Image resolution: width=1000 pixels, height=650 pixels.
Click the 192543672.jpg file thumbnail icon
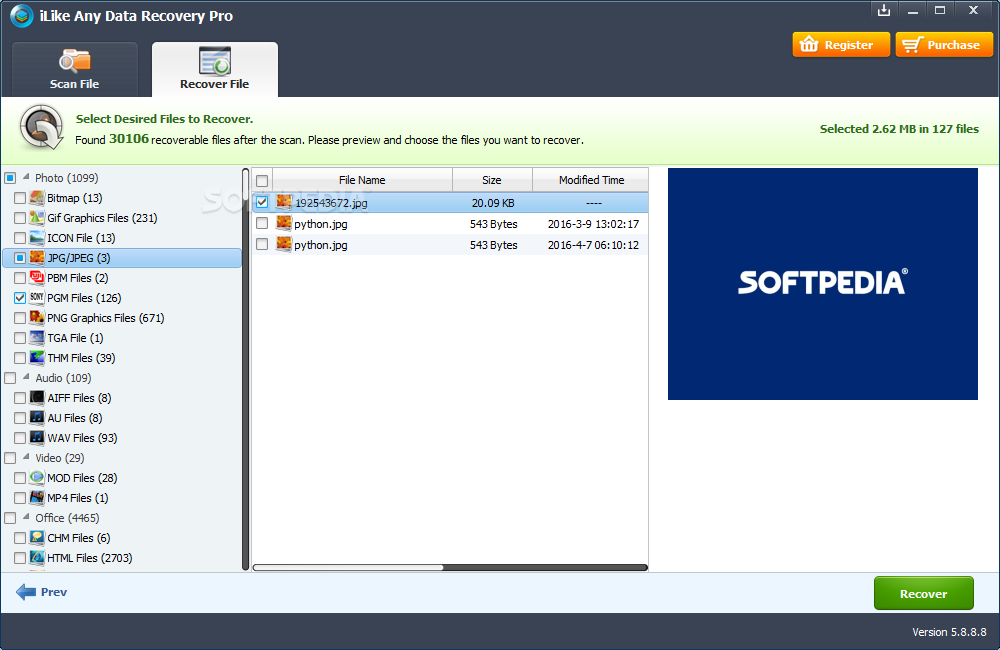pos(284,202)
